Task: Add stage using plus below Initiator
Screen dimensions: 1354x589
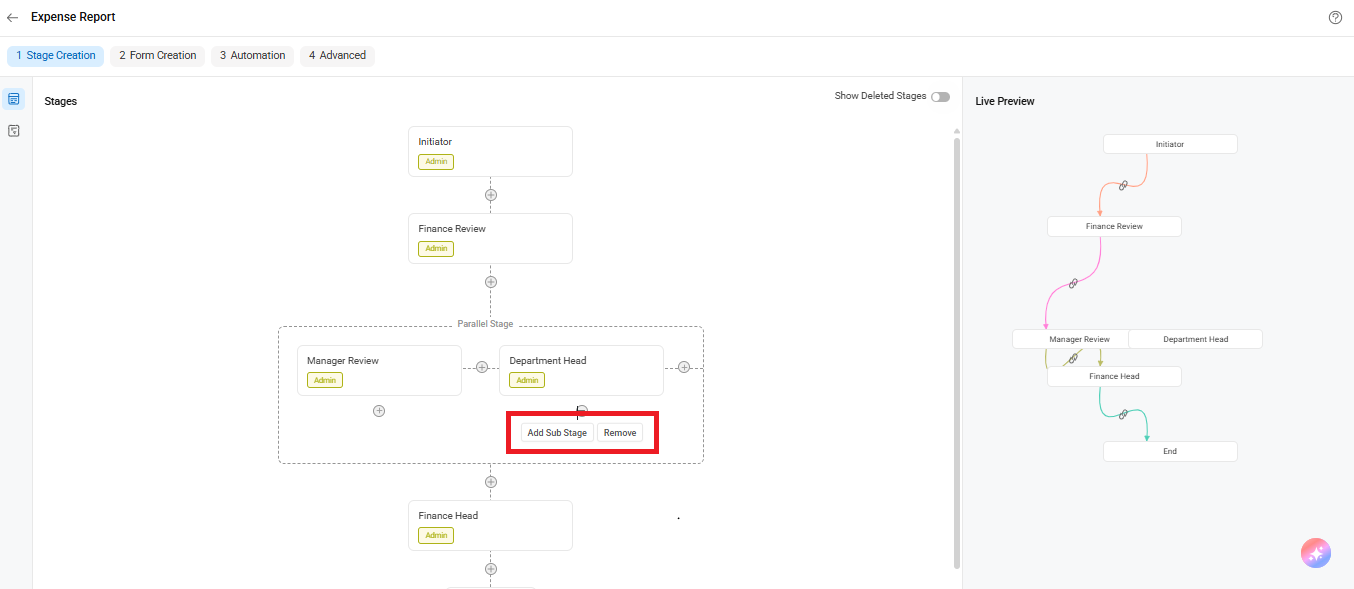Action: click(x=490, y=195)
